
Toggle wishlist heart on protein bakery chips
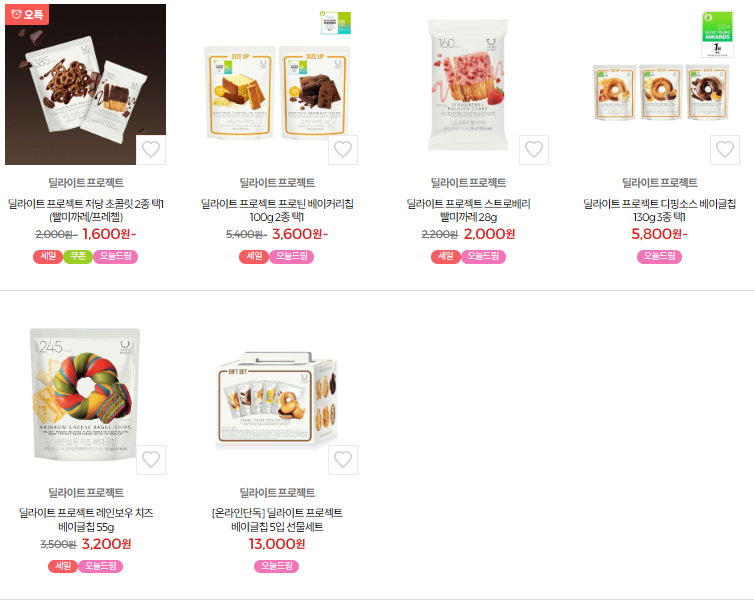[343, 150]
